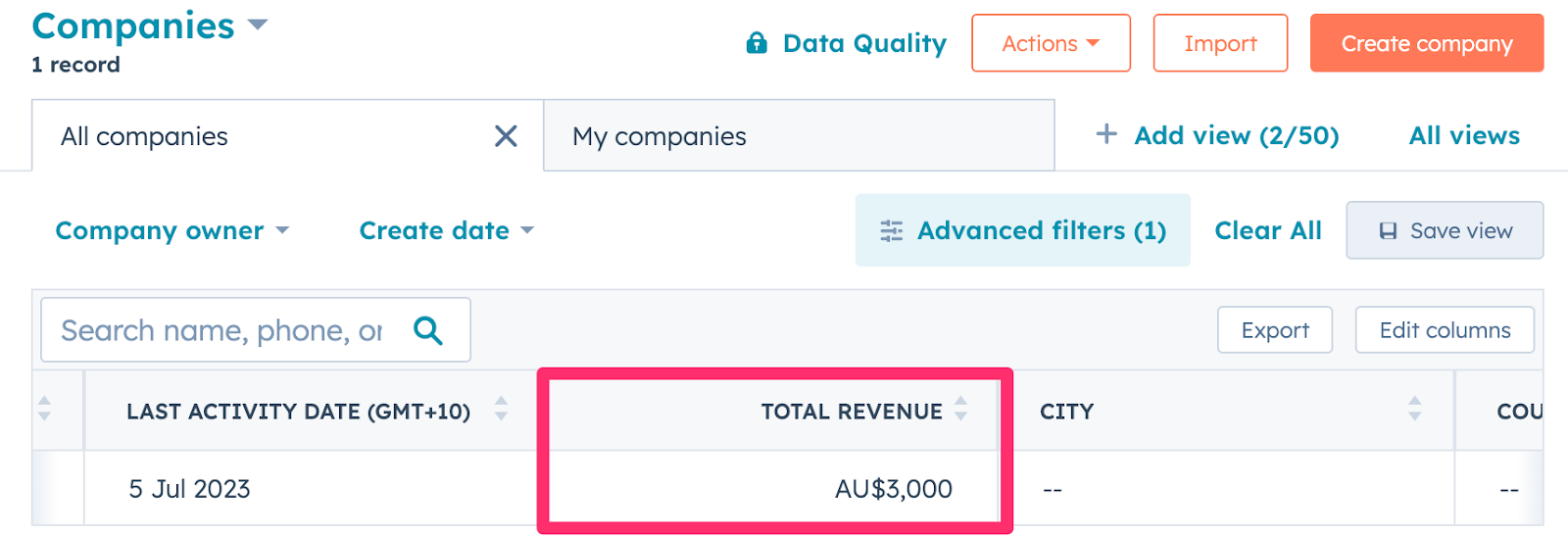Click the Create company button
The height and width of the screenshot is (537, 1568).
pos(1426,43)
